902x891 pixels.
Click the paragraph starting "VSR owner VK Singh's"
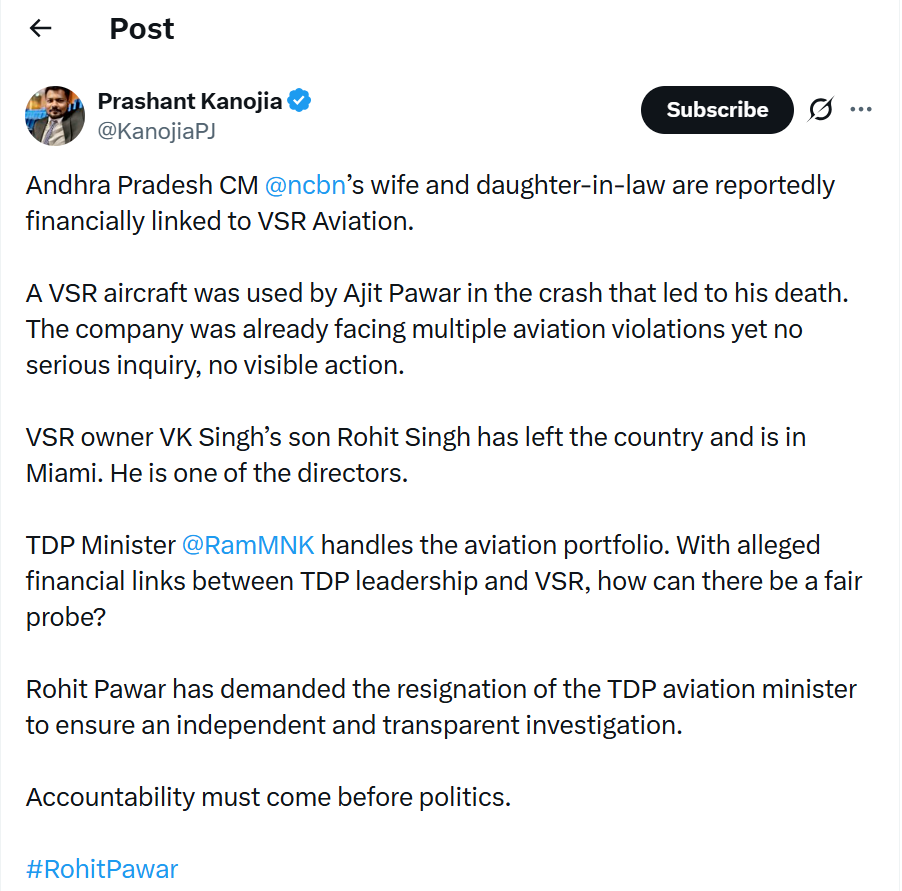click(x=415, y=455)
